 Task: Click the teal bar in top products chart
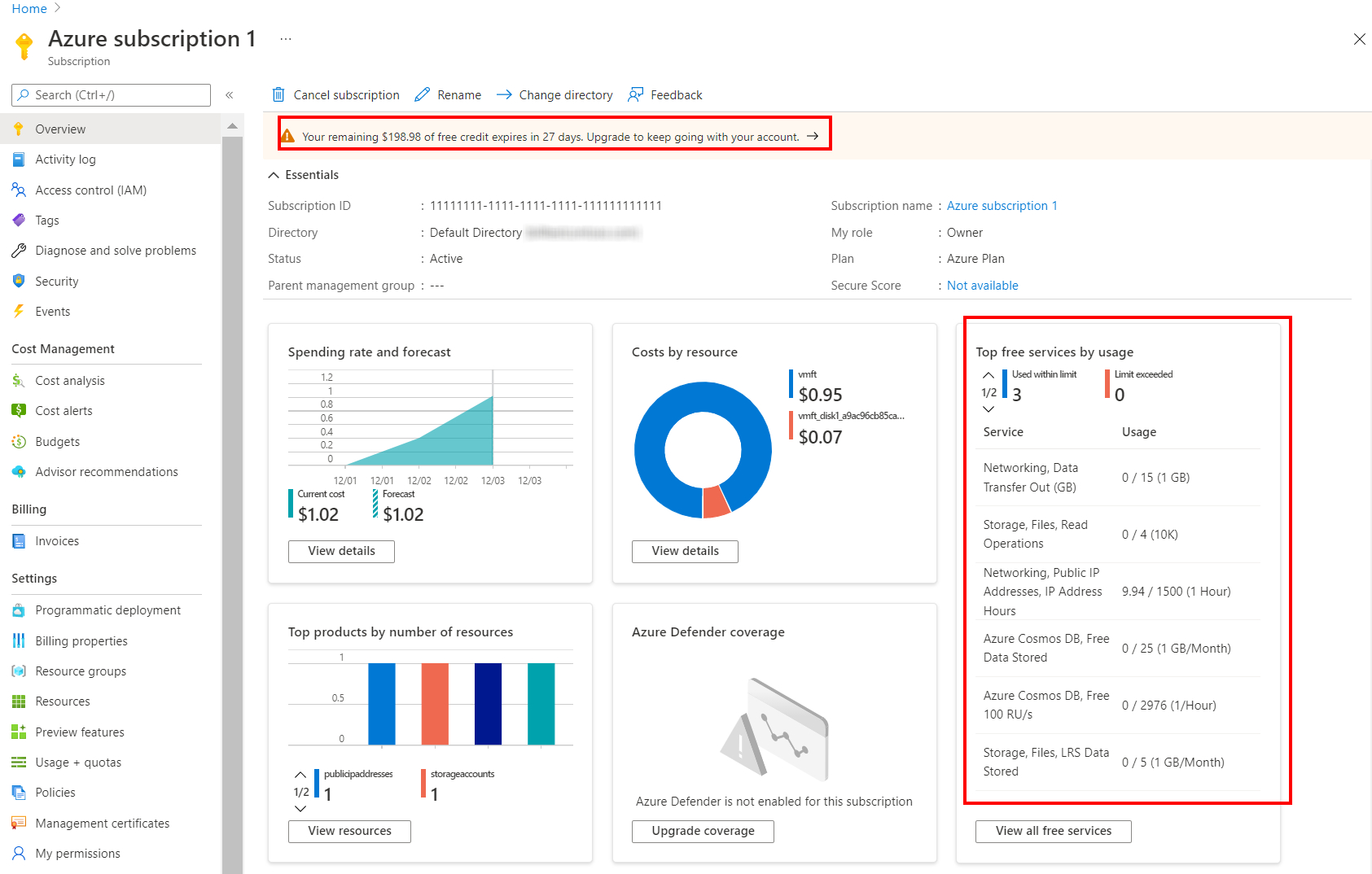(x=541, y=704)
